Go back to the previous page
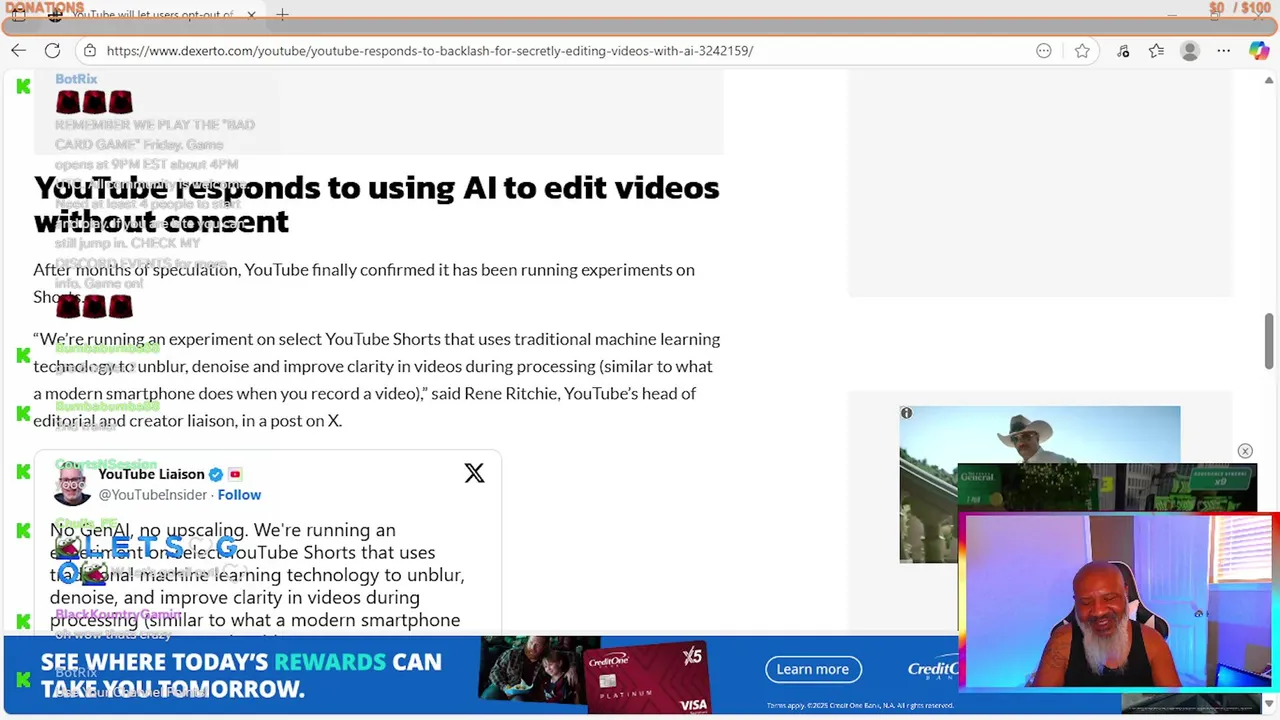The width and height of the screenshot is (1280, 720). tap(19, 50)
